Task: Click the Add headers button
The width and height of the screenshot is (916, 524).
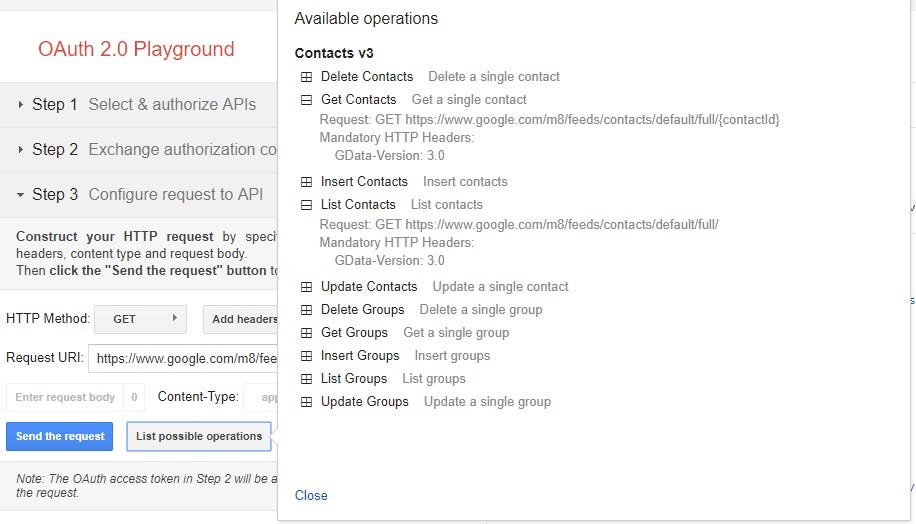Action: click(x=241, y=319)
